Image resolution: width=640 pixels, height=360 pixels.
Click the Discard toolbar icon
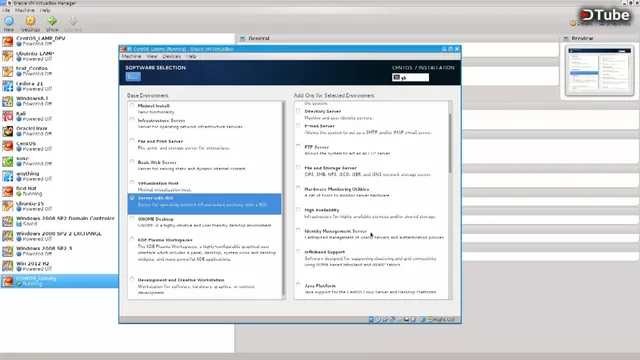click(73, 21)
